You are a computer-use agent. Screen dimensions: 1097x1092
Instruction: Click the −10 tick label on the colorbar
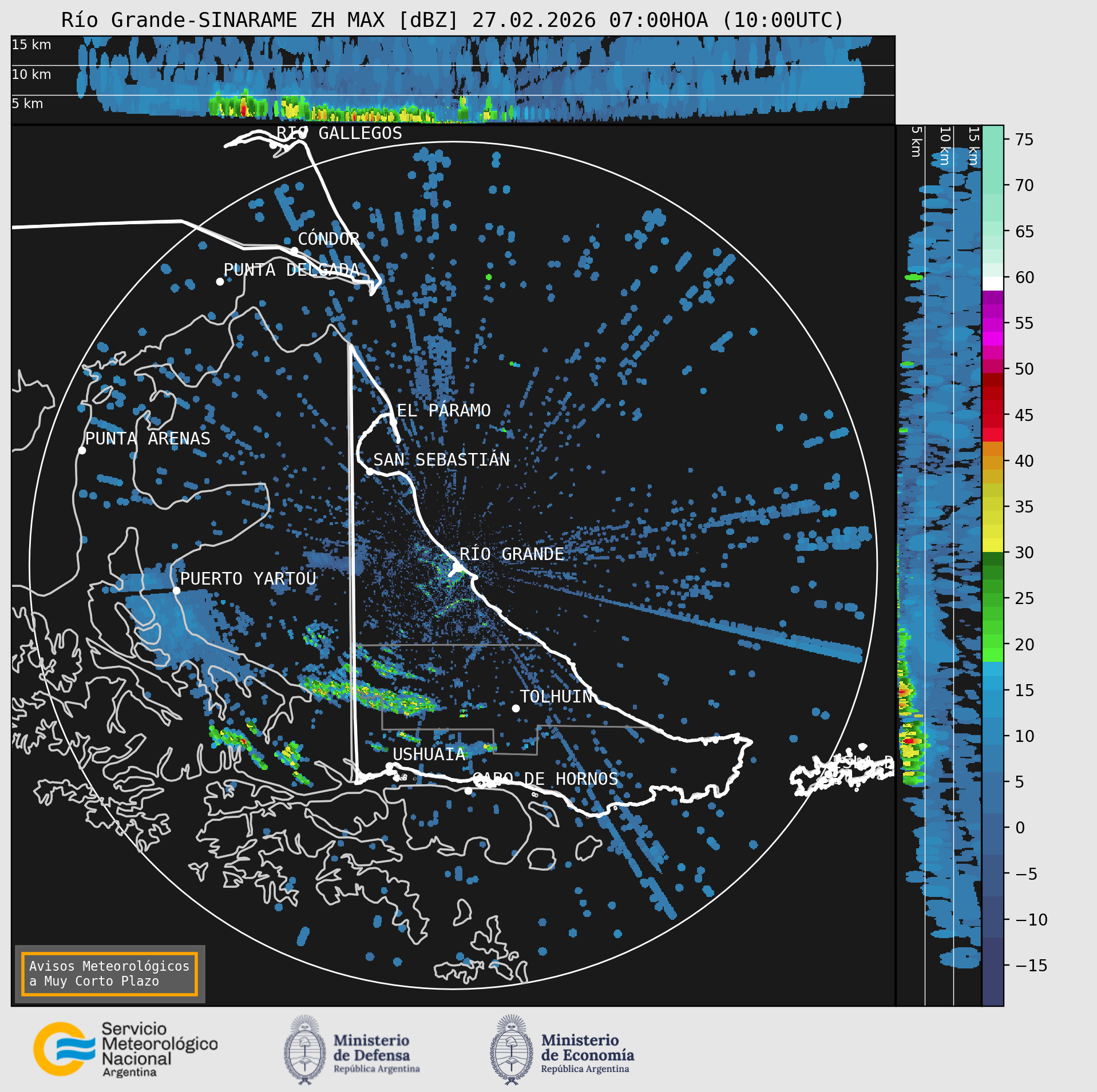(1031, 920)
